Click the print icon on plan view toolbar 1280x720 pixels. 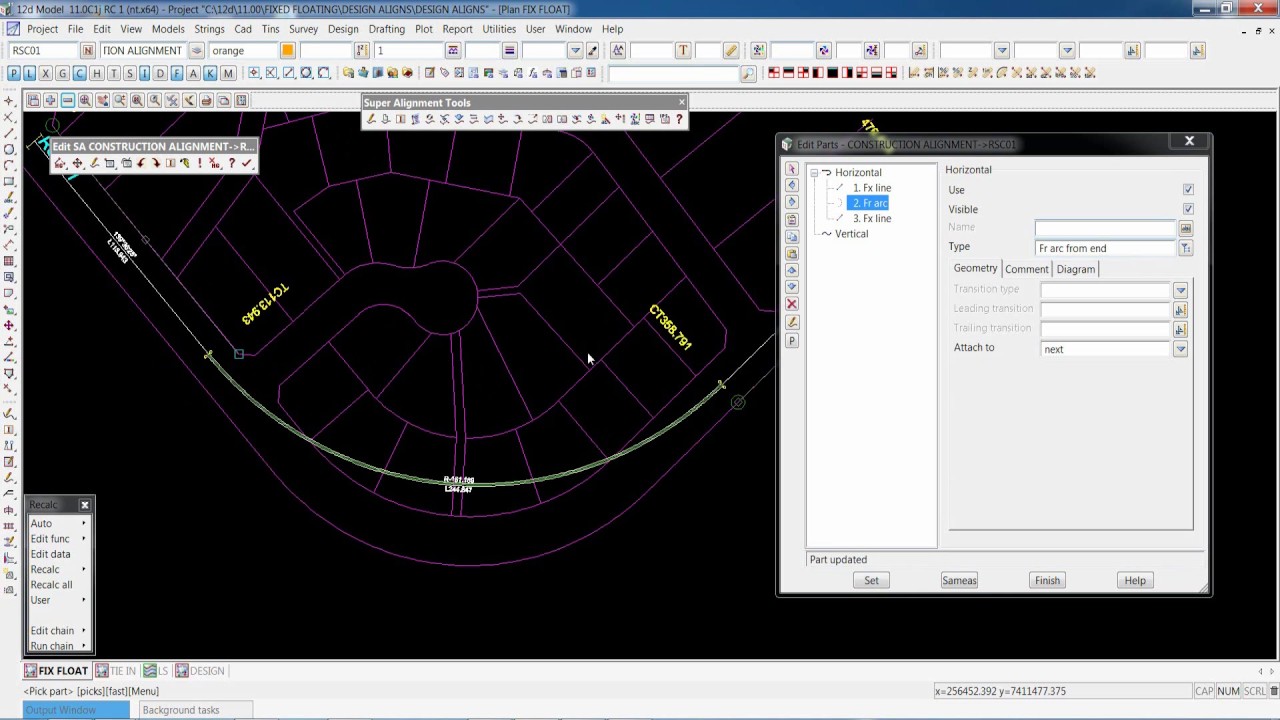tap(206, 100)
